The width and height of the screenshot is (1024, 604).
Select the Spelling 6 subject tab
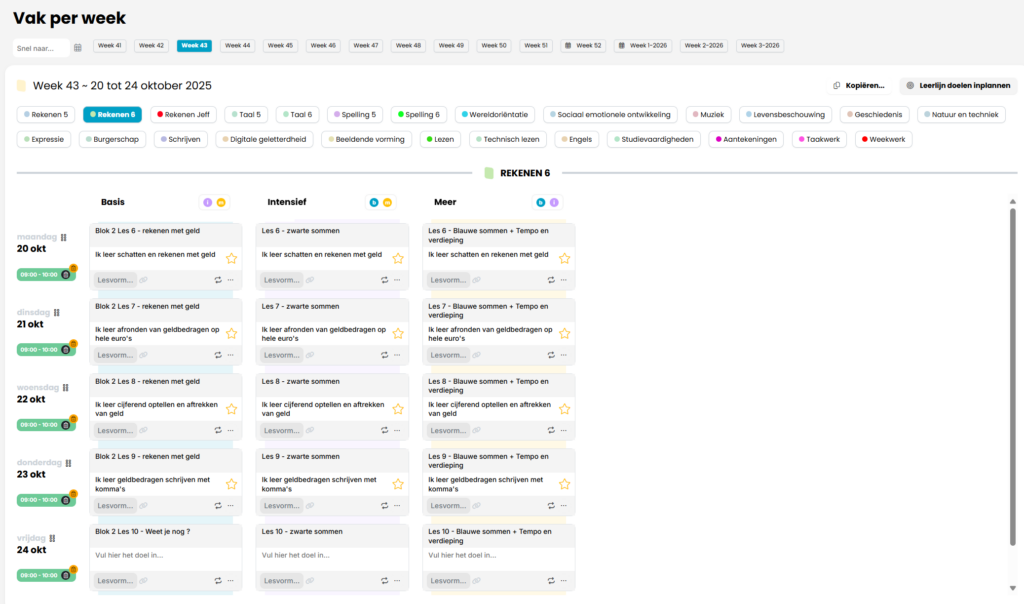tap(419, 114)
